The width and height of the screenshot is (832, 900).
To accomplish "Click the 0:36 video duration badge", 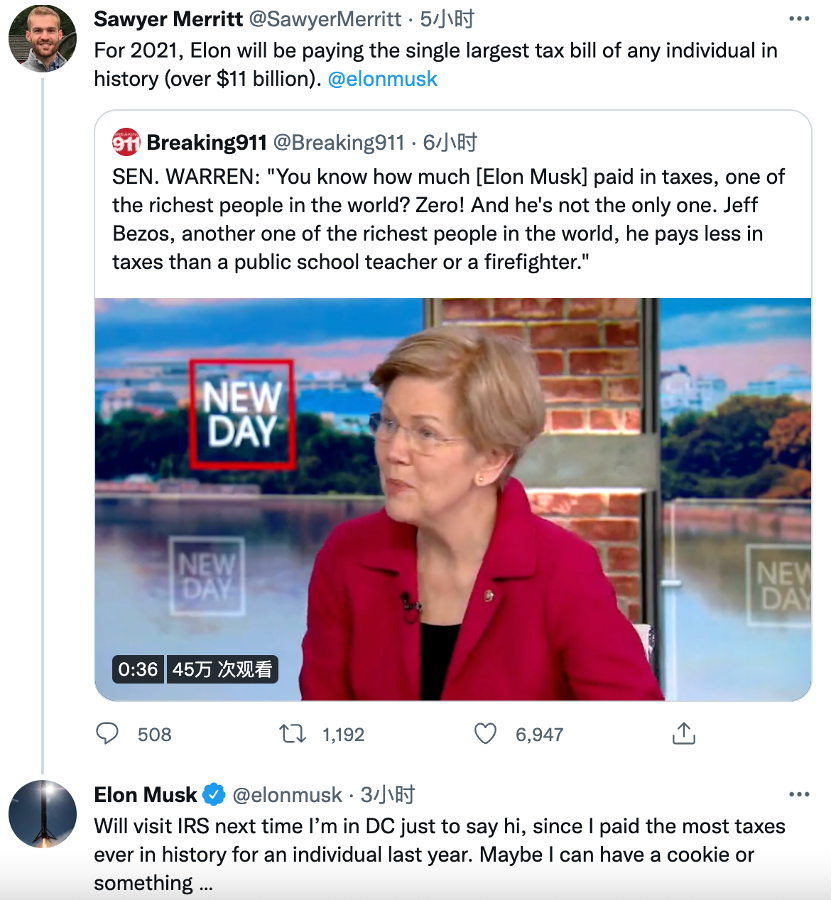I will click(x=138, y=669).
